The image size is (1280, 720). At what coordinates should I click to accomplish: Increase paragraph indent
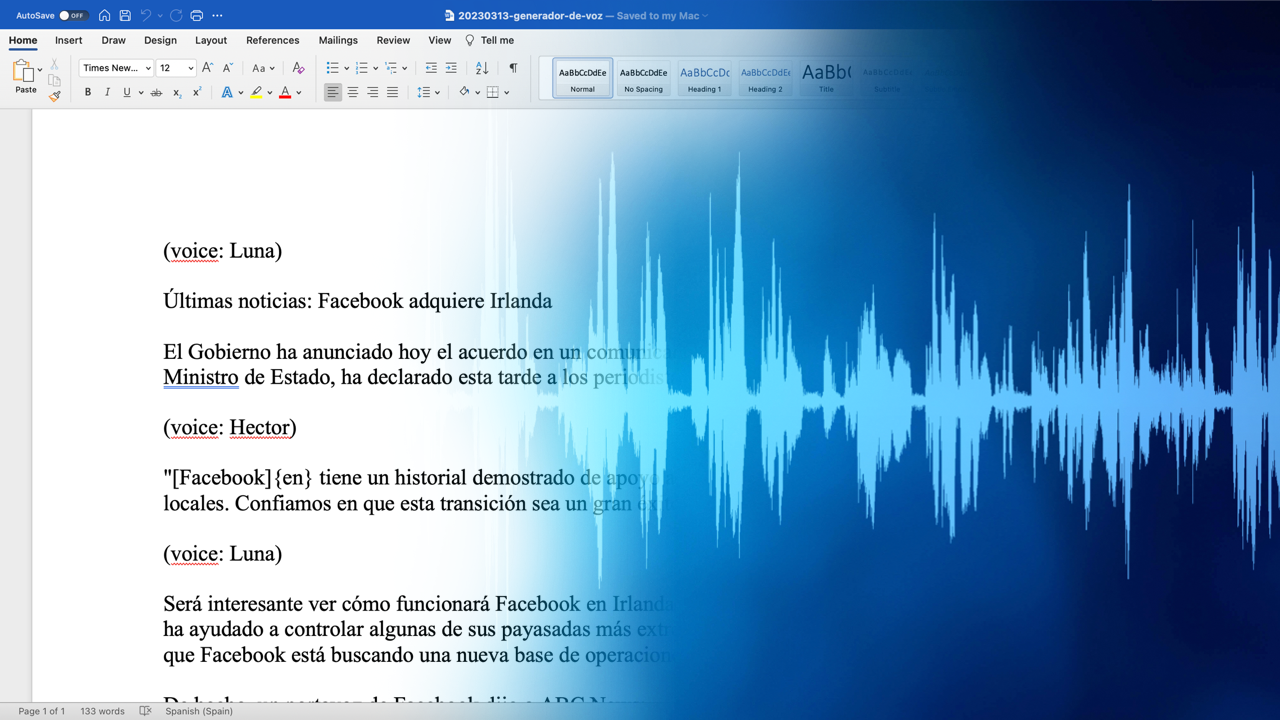point(451,68)
